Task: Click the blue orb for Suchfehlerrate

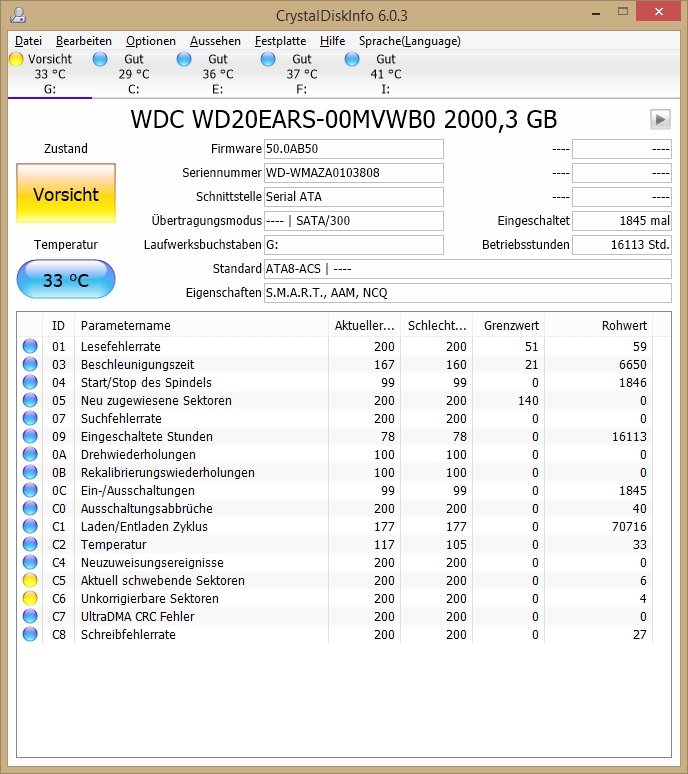Action: pos(30,418)
